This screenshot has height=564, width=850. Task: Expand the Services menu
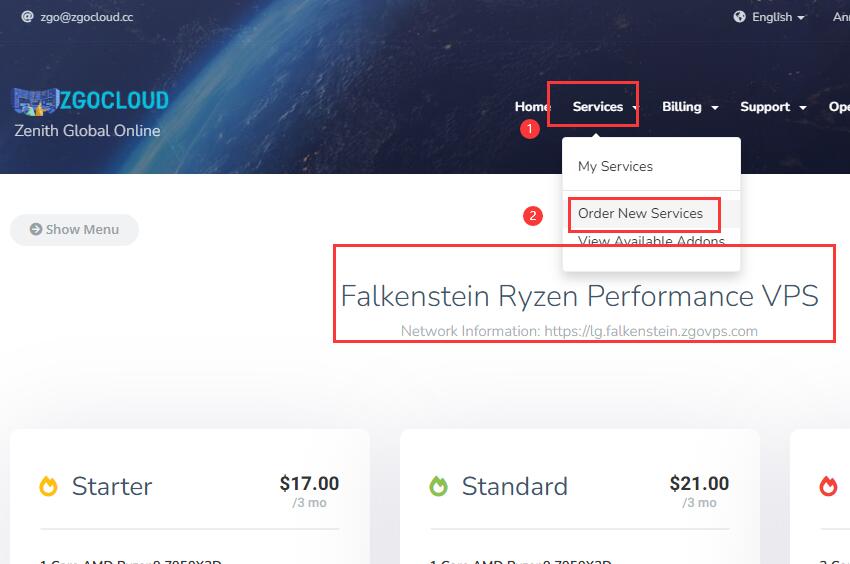(604, 107)
